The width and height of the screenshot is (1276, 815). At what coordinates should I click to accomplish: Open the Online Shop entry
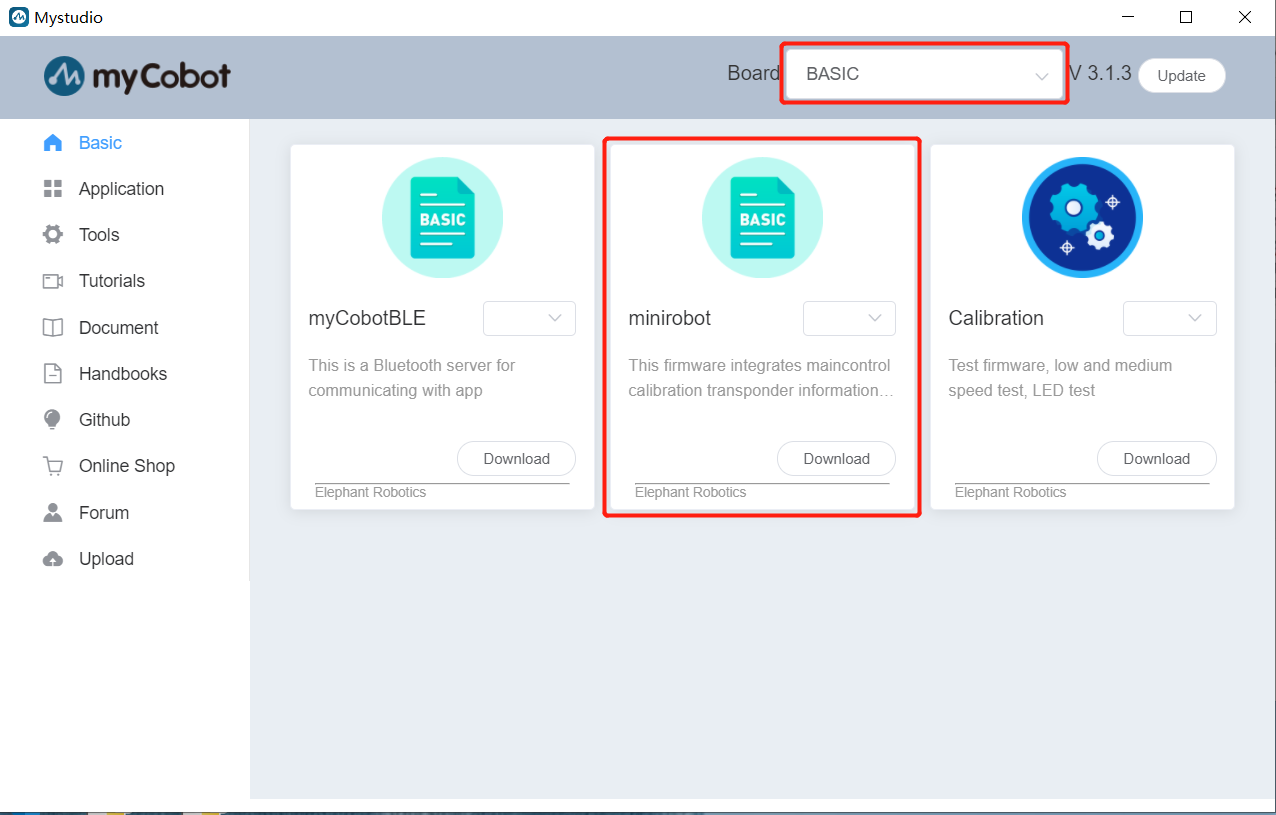click(x=127, y=466)
